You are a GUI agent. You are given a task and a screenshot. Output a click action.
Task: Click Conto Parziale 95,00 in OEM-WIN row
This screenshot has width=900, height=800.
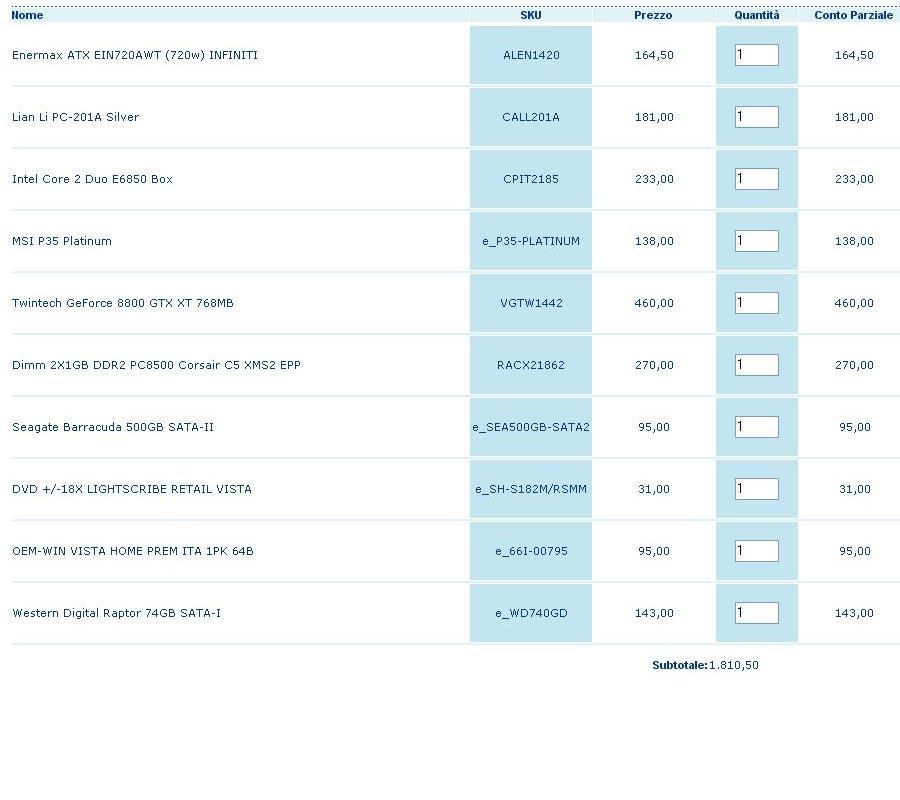[855, 551]
